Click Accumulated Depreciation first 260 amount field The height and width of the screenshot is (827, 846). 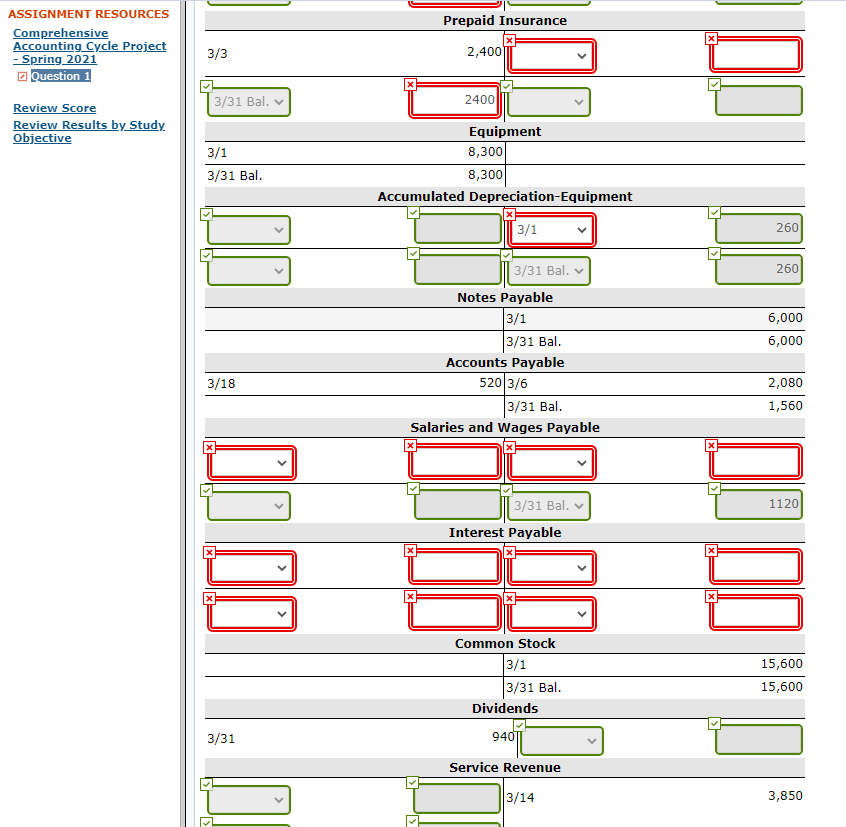point(759,228)
